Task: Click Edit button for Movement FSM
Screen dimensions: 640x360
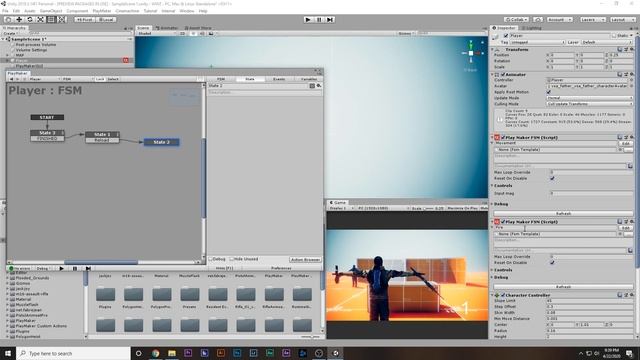Action: click(x=626, y=144)
